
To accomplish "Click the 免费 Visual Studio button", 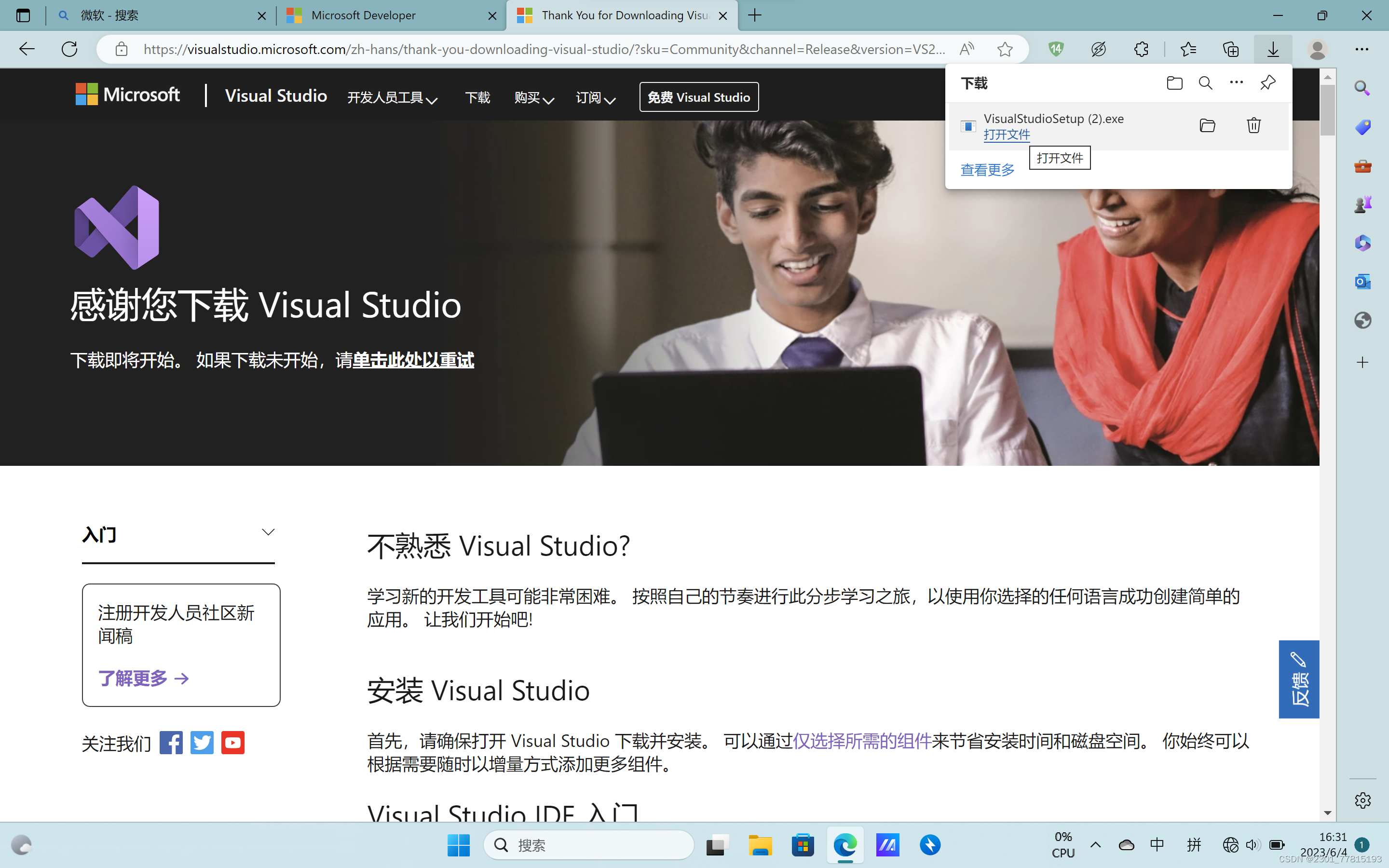I will point(698,97).
